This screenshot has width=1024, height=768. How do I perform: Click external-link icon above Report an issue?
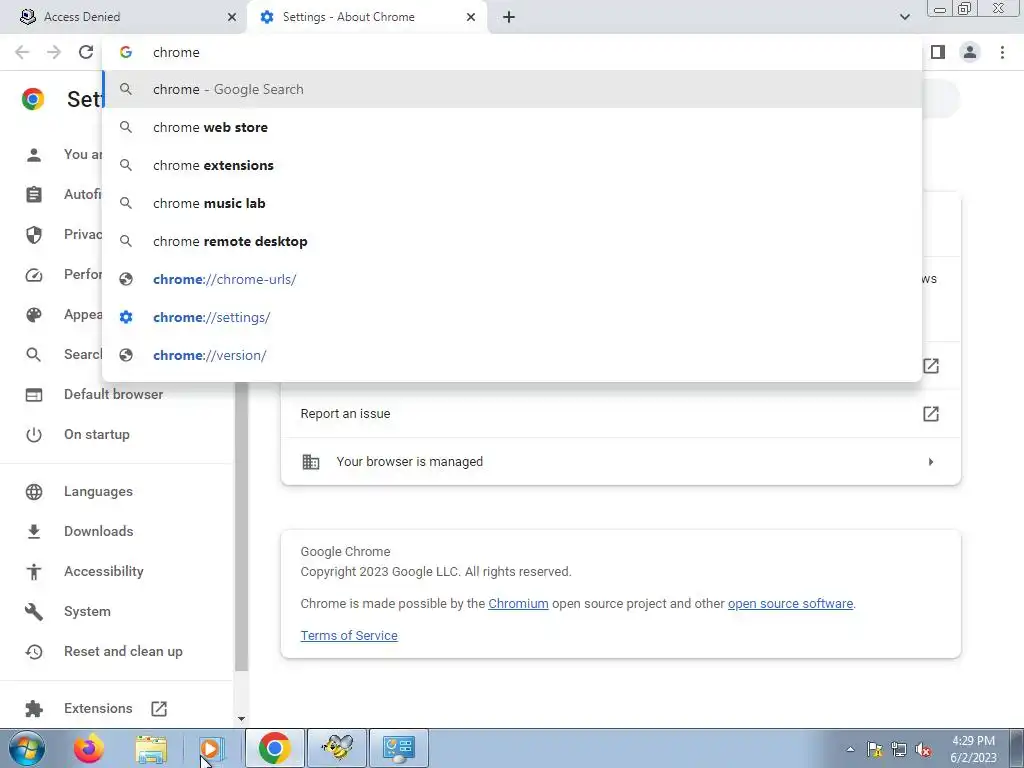931,366
